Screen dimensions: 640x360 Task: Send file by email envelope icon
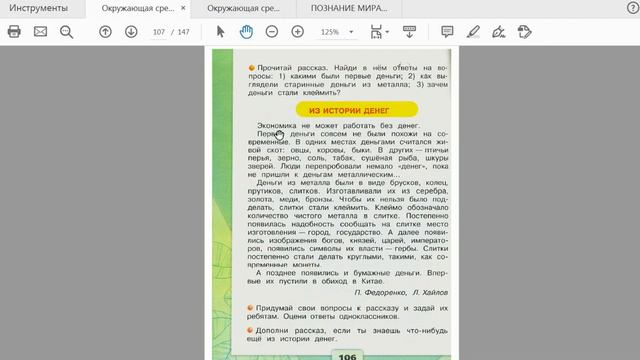point(40,31)
